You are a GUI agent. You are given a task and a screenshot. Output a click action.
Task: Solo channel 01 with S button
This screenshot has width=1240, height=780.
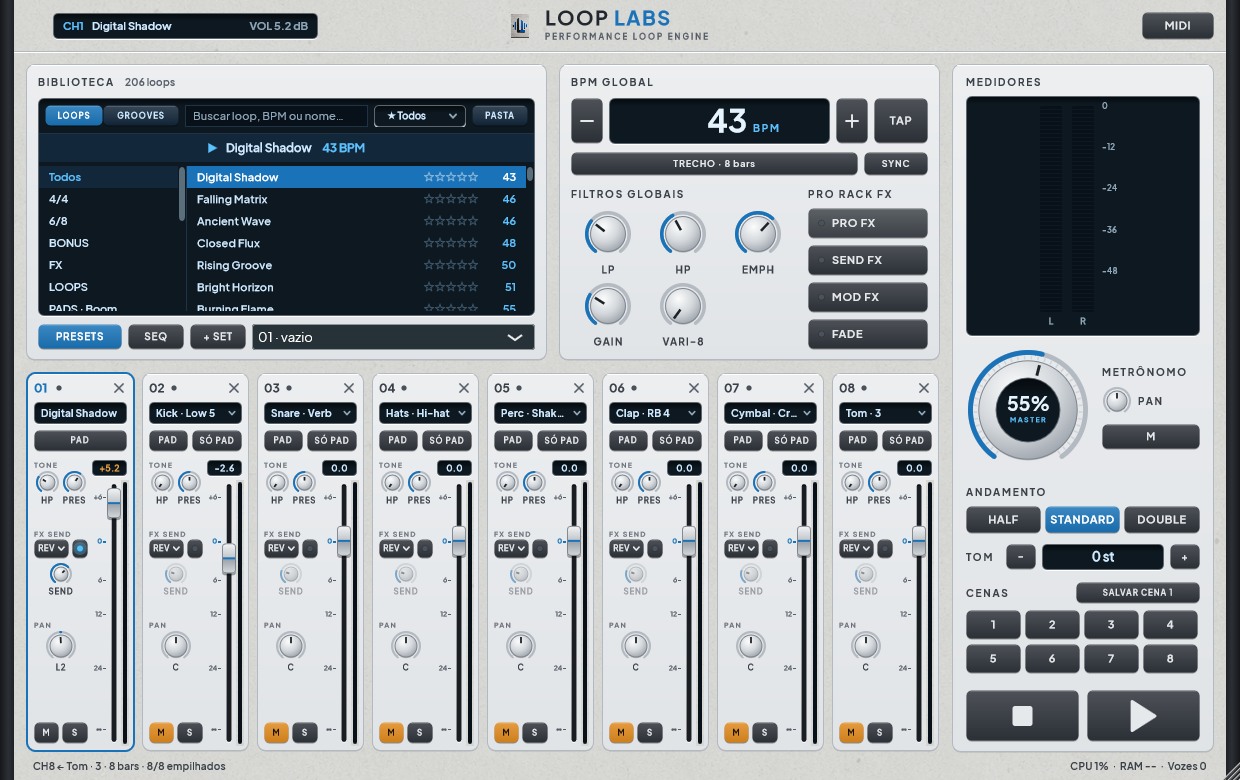[75, 733]
